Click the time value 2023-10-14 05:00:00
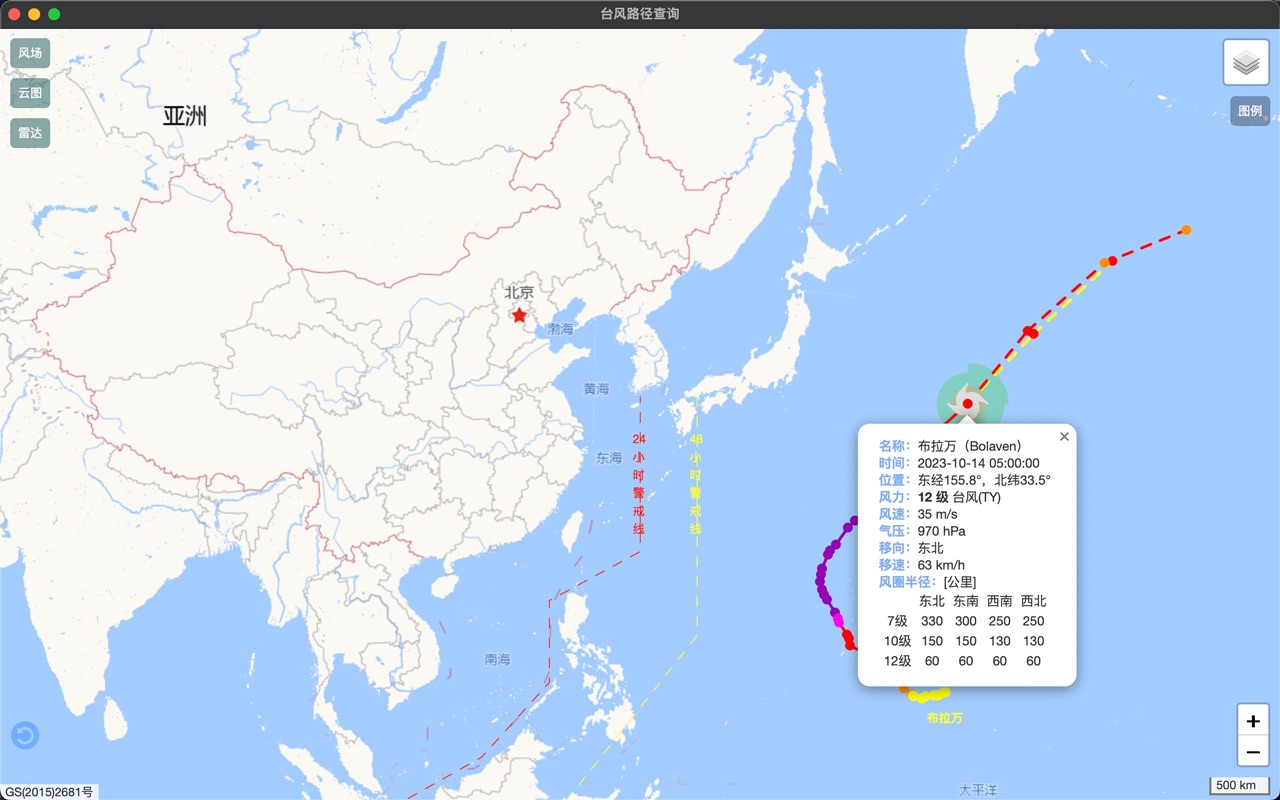 [x=979, y=463]
